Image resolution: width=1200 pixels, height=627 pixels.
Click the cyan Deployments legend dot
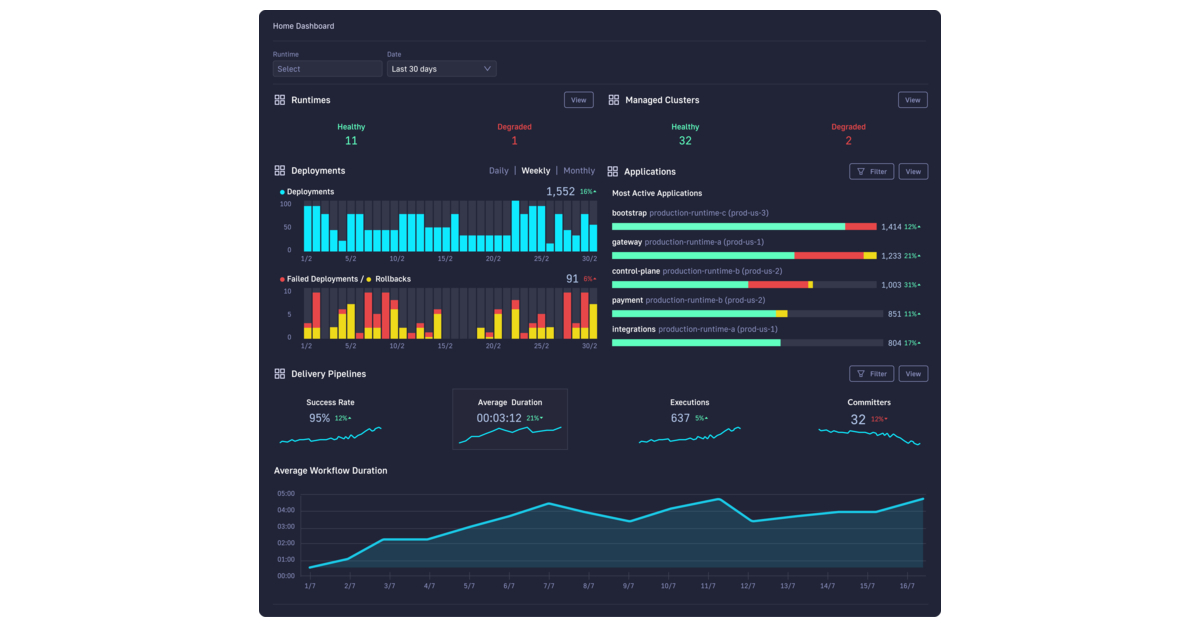coord(283,192)
